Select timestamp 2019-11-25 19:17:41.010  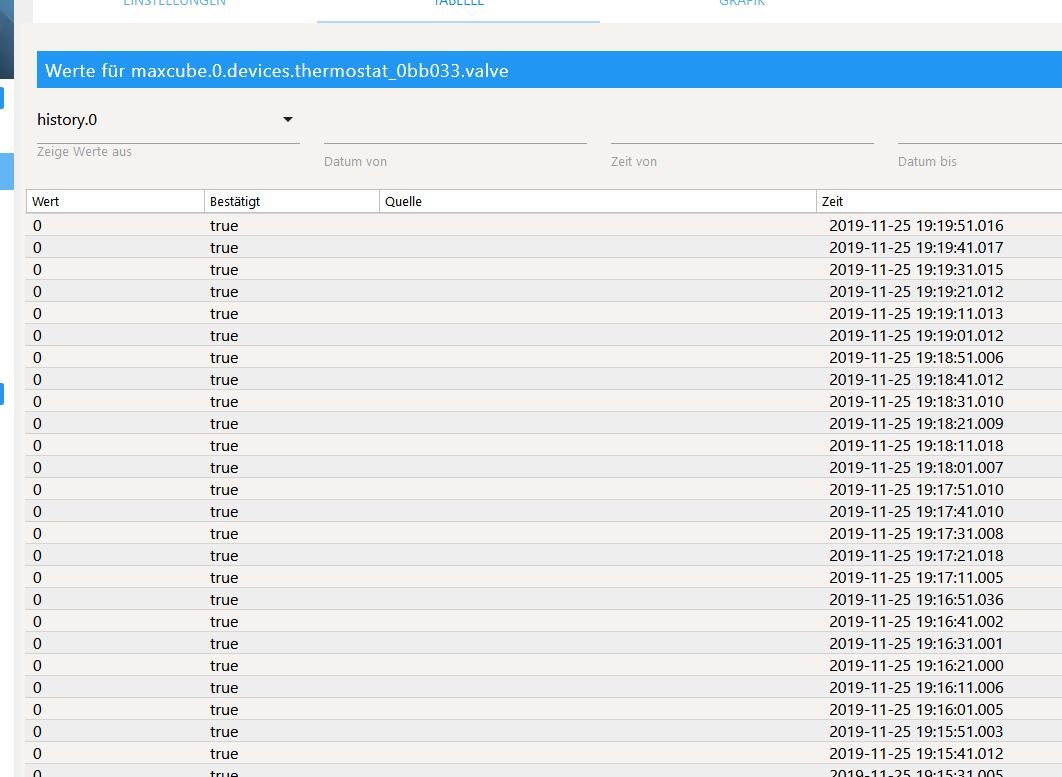click(x=916, y=512)
